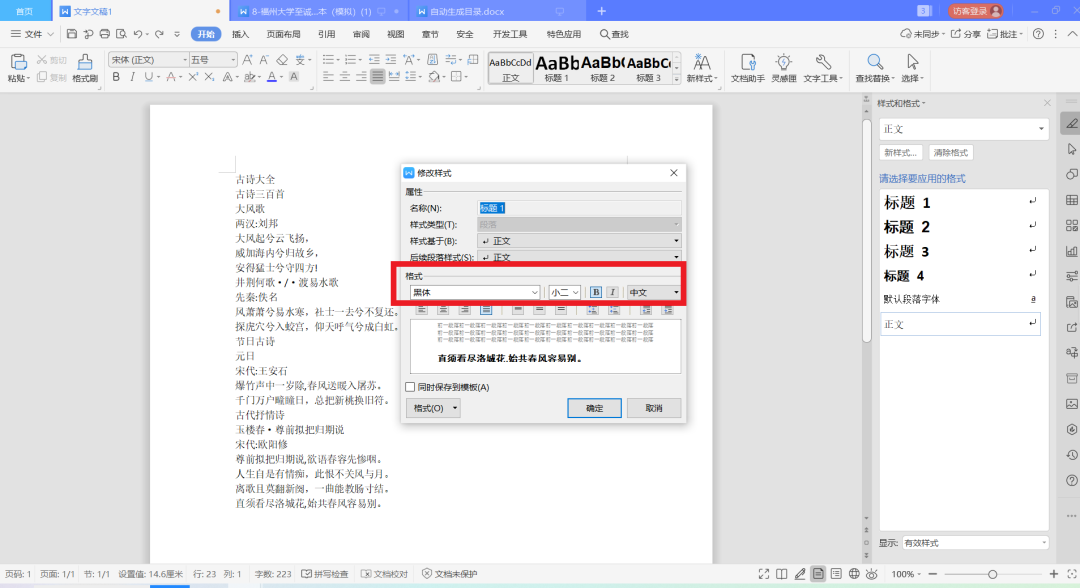The image size is (1080, 588).
Task: Open the 引用 ribbon tab
Action: pos(326,34)
